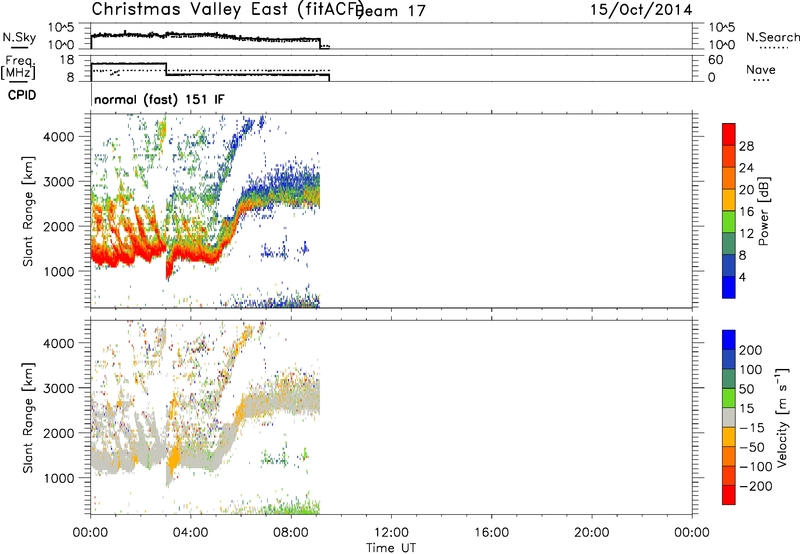This screenshot has height=554, width=800.
Task: Select Slant Range [km] label of power panel
Action: (x=28, y=211)
